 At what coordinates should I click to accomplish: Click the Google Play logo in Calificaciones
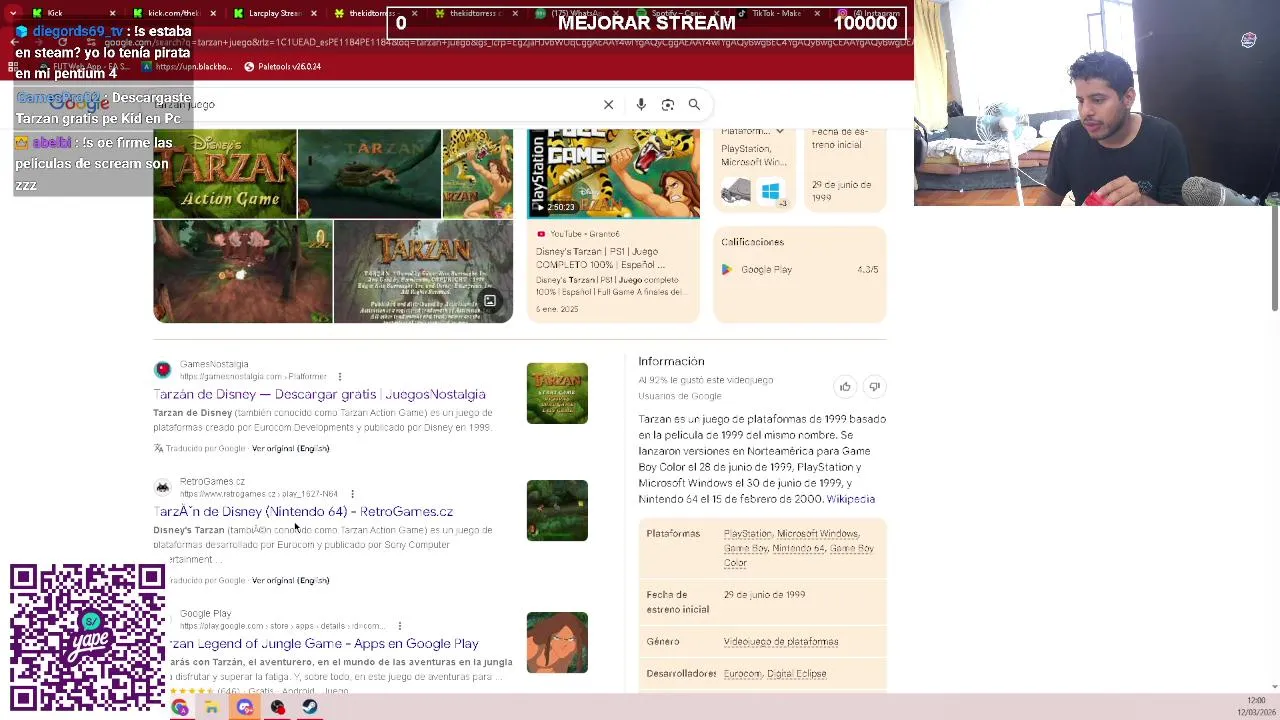(x=727, y=269)
